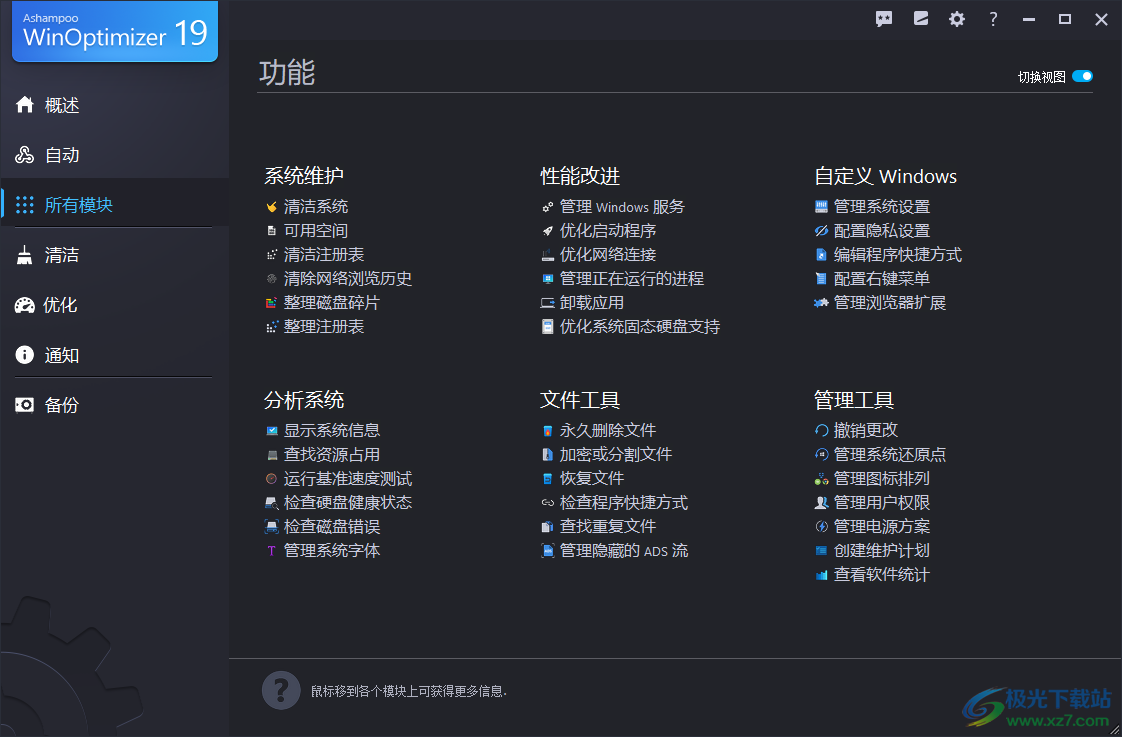Toggle the 切换视图 view switch

pos(1081,75)
